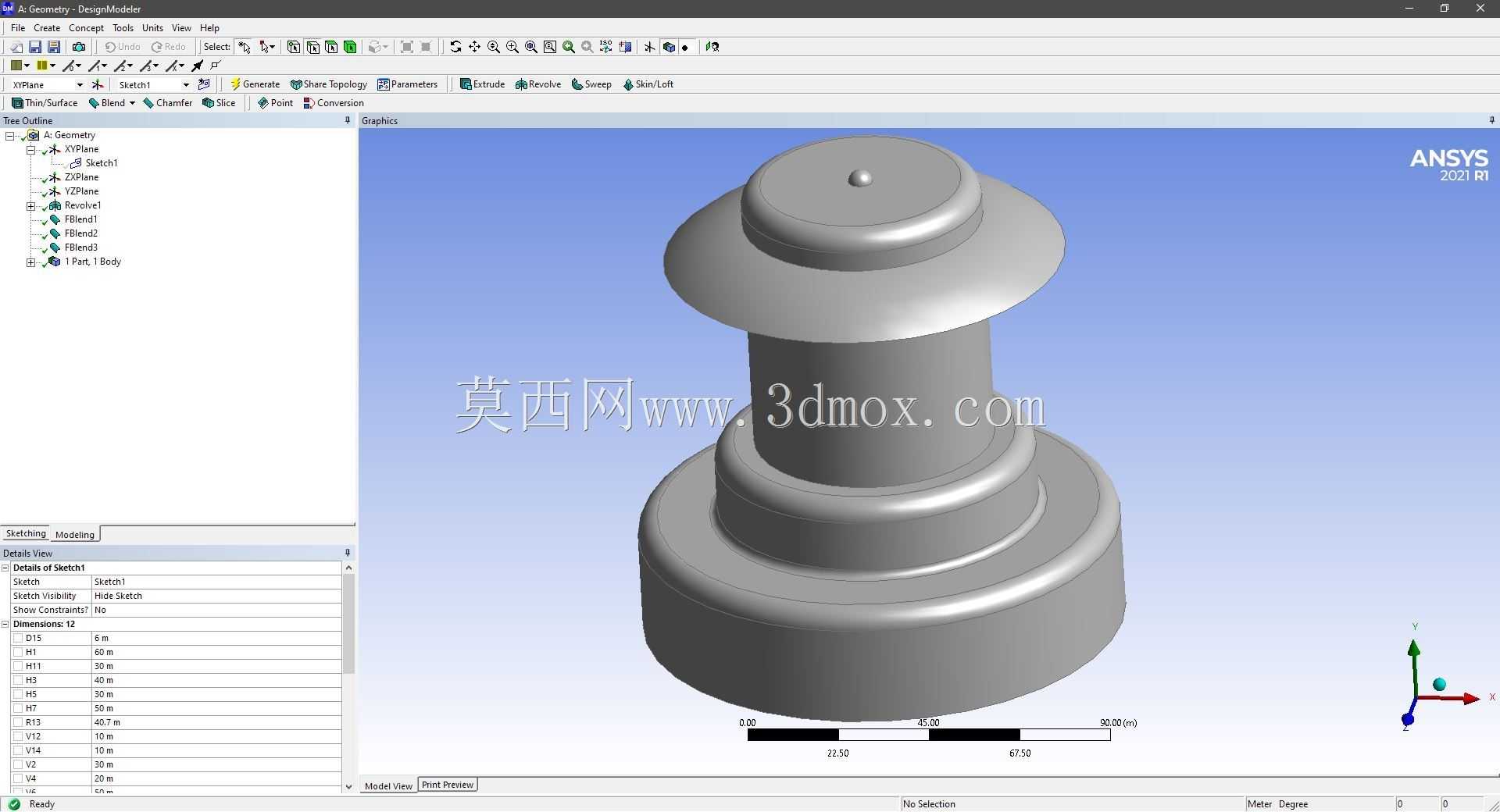
Task: Open the Blend dropdown arrow
Action: point(132,103)
